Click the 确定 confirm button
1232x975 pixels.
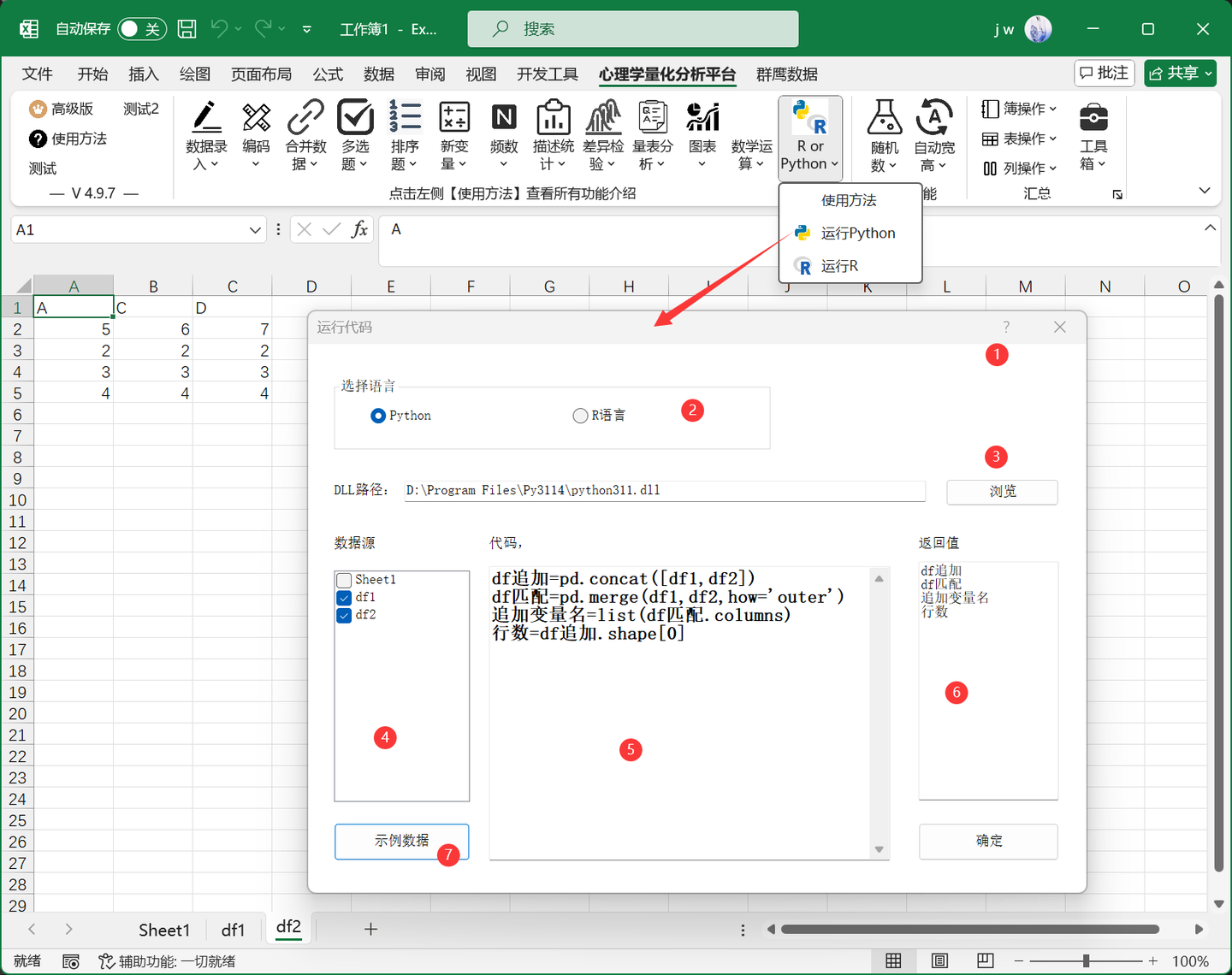988,842
